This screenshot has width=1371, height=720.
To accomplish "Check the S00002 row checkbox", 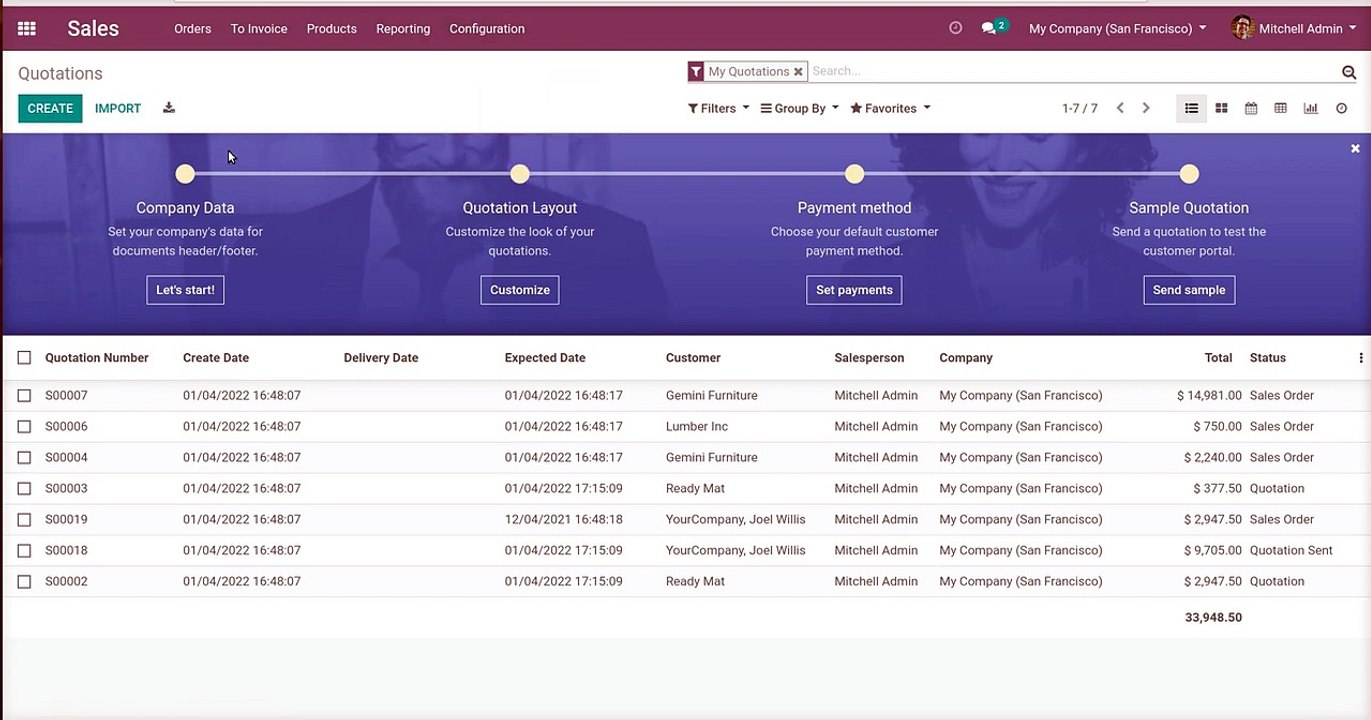I will coord(24,582).
